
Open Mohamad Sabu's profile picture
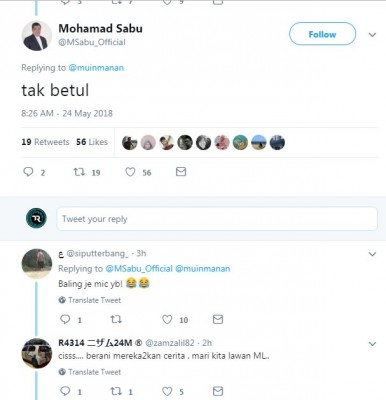[x=37, y=36]
